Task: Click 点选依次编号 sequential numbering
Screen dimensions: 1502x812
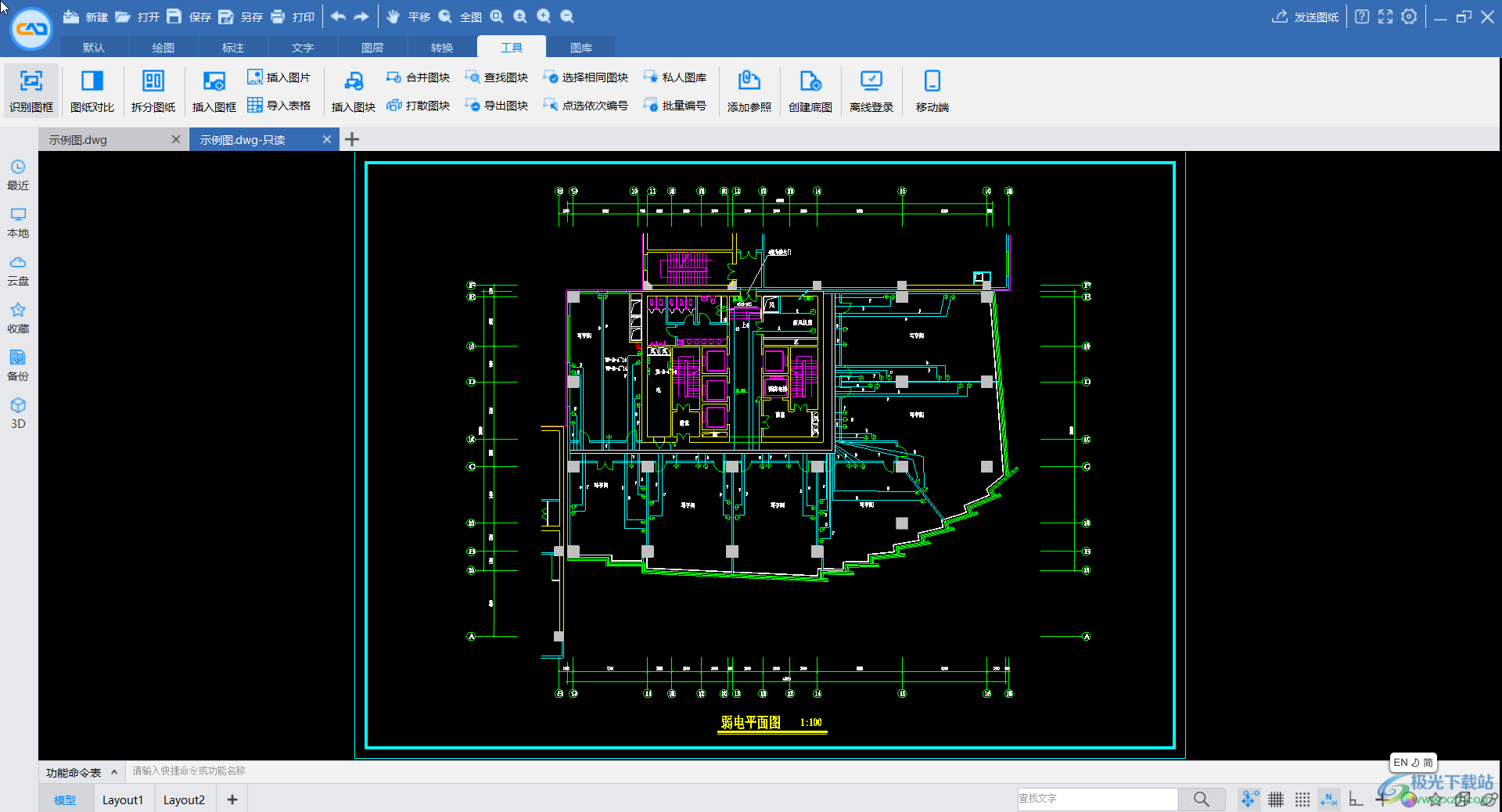Action: point(585,105)
